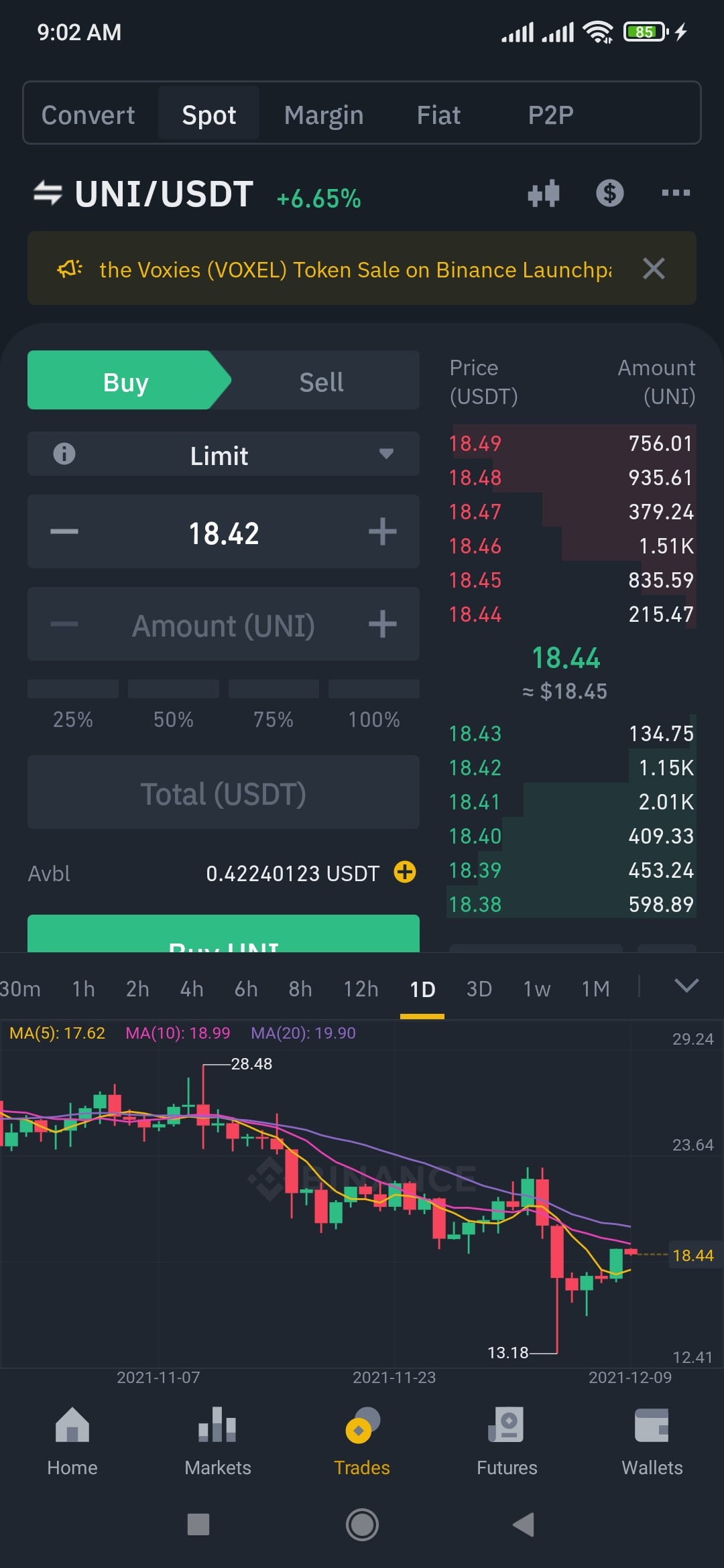Viewport: 724px width, 1568px height.
Task: Open the Markets tab icon
Action: 217,1425
